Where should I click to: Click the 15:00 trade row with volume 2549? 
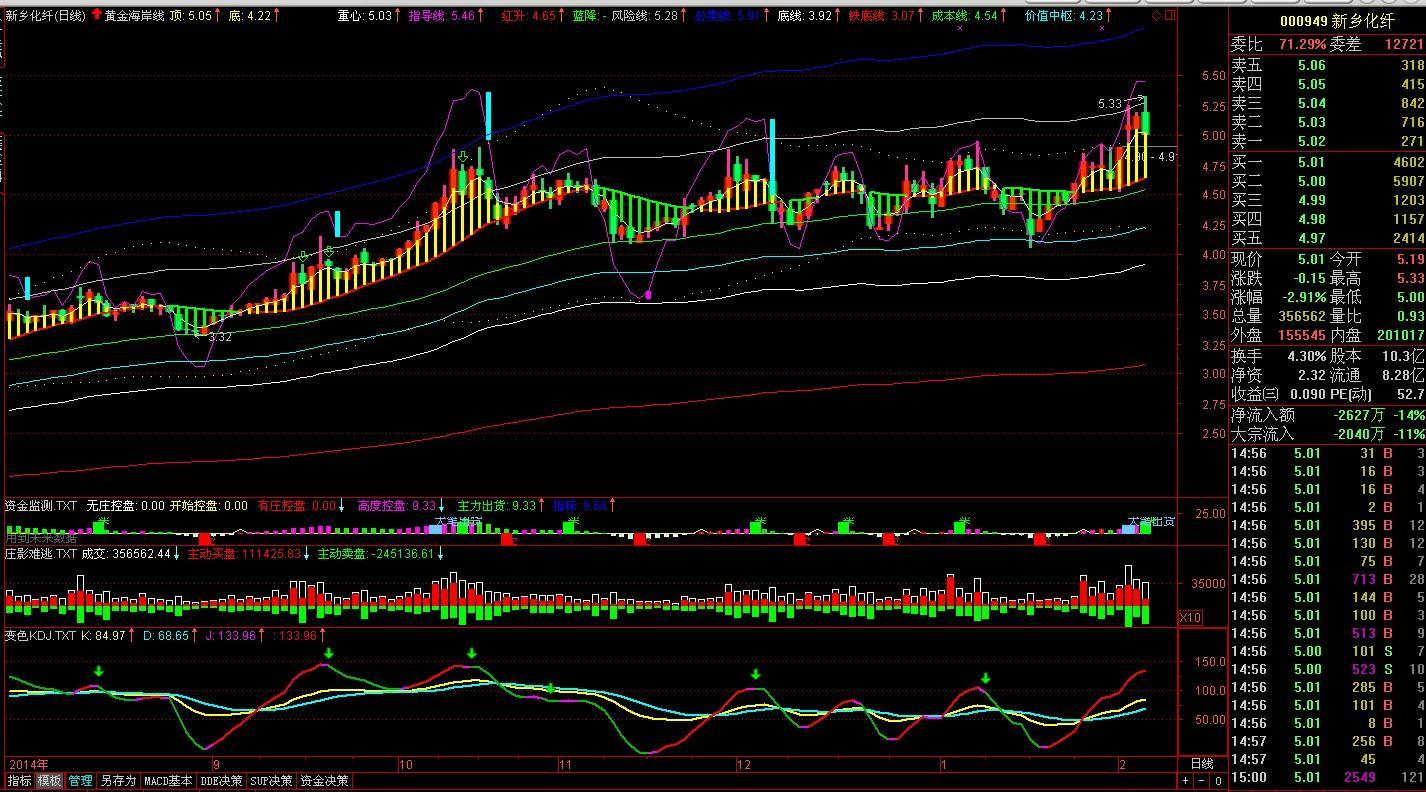pyautogui.click(x=1327, y=777)
